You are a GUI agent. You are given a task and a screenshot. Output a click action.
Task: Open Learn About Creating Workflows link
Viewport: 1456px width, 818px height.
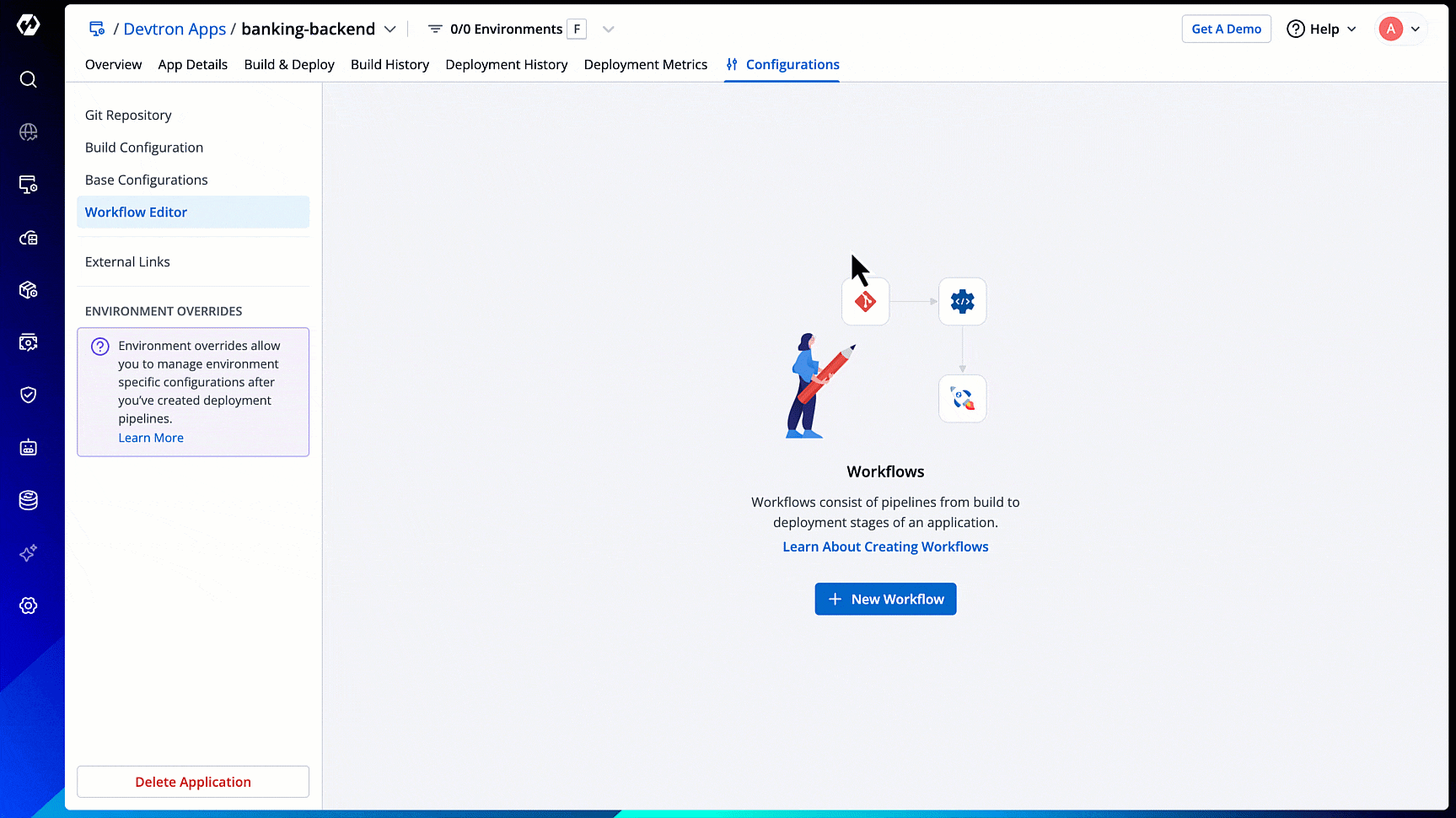(x=885, y=546)
